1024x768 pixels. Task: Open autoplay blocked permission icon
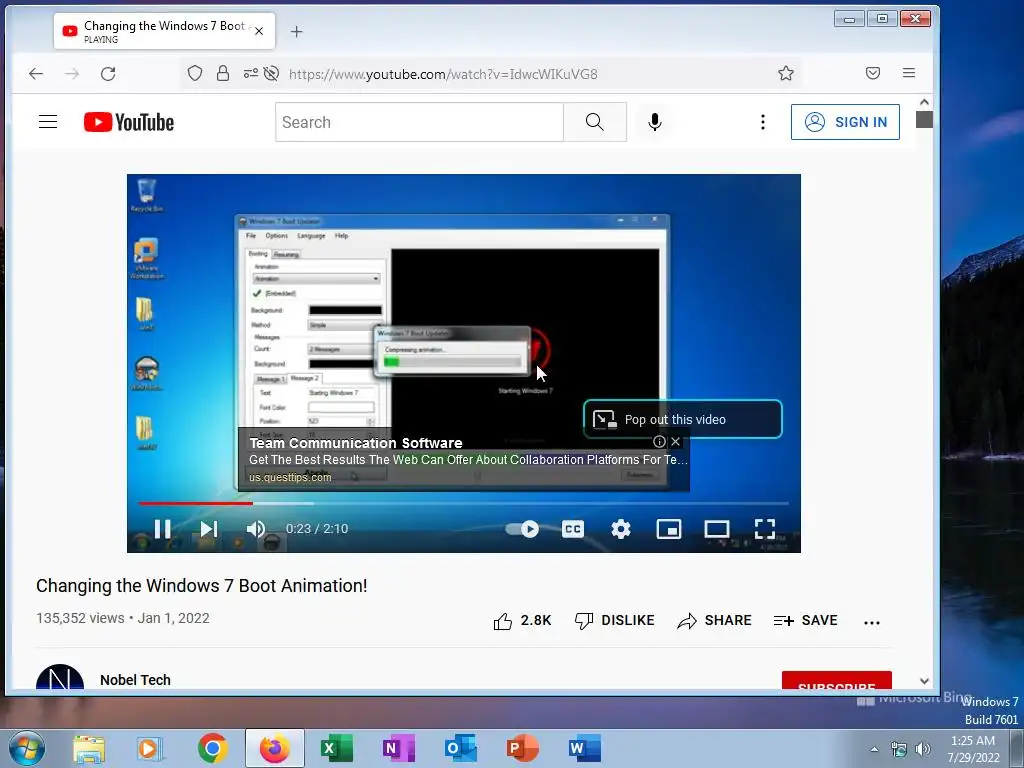tap(272, 73)
